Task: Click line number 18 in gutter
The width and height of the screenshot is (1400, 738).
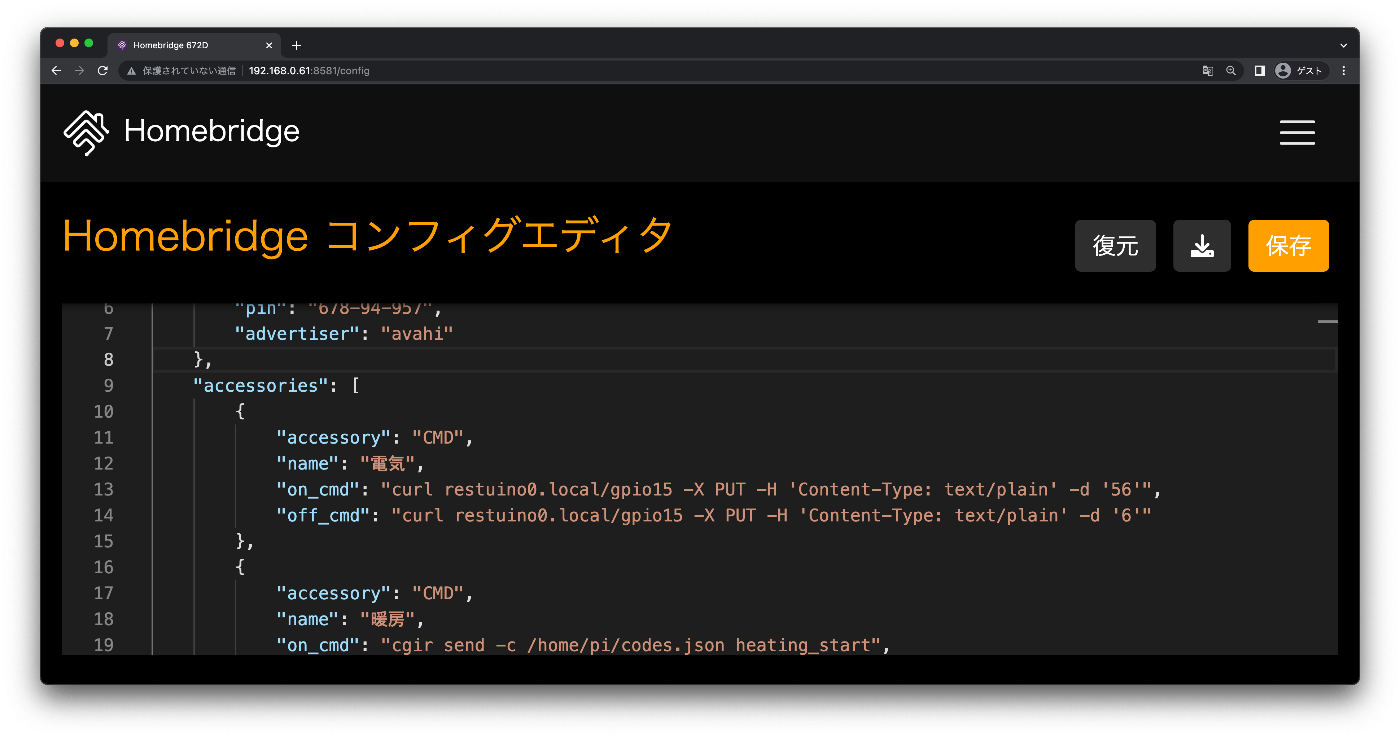Action: coord(103,620)
